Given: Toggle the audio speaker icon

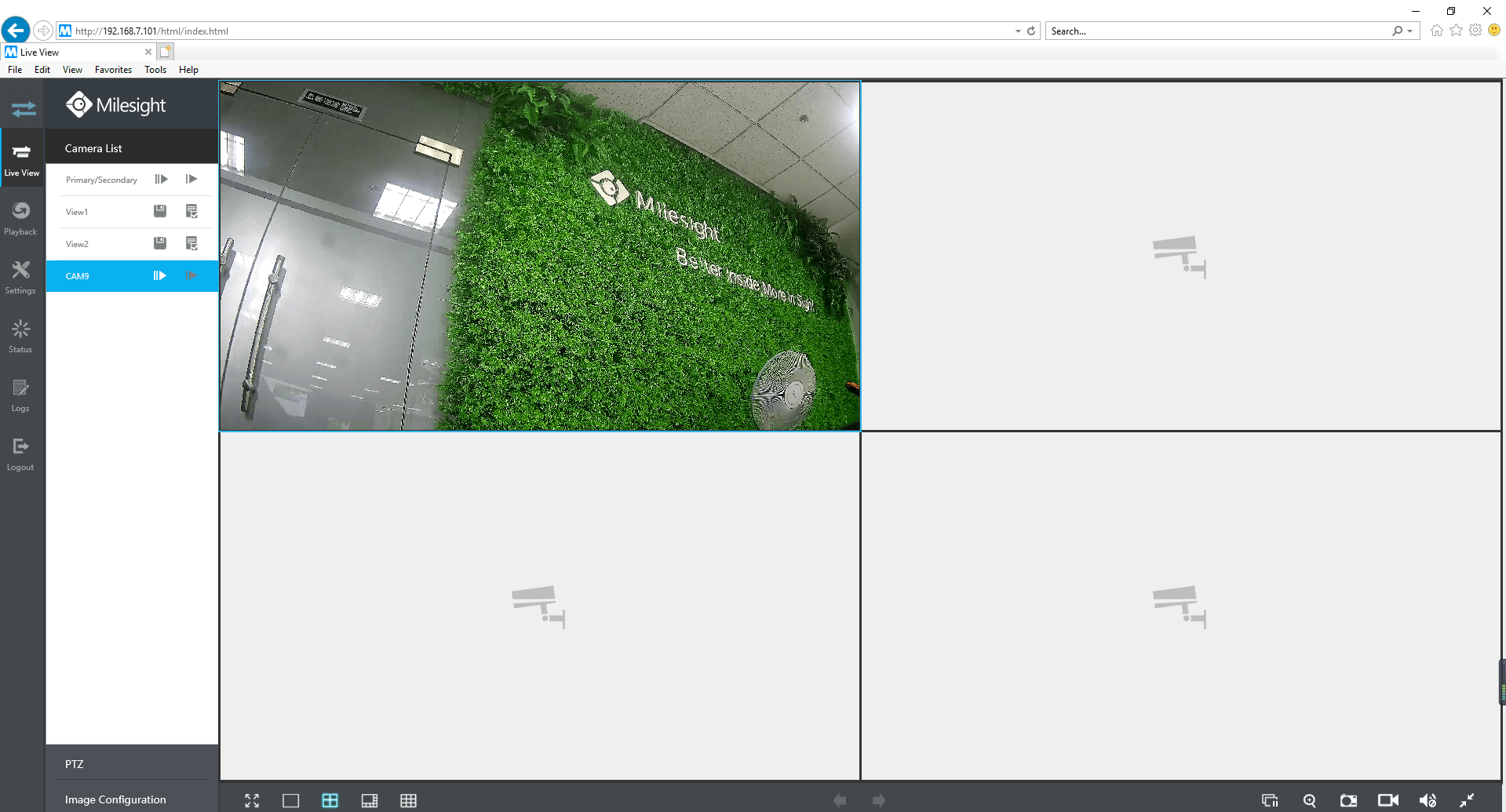Looking at the screenshot, I should 1428,800.
